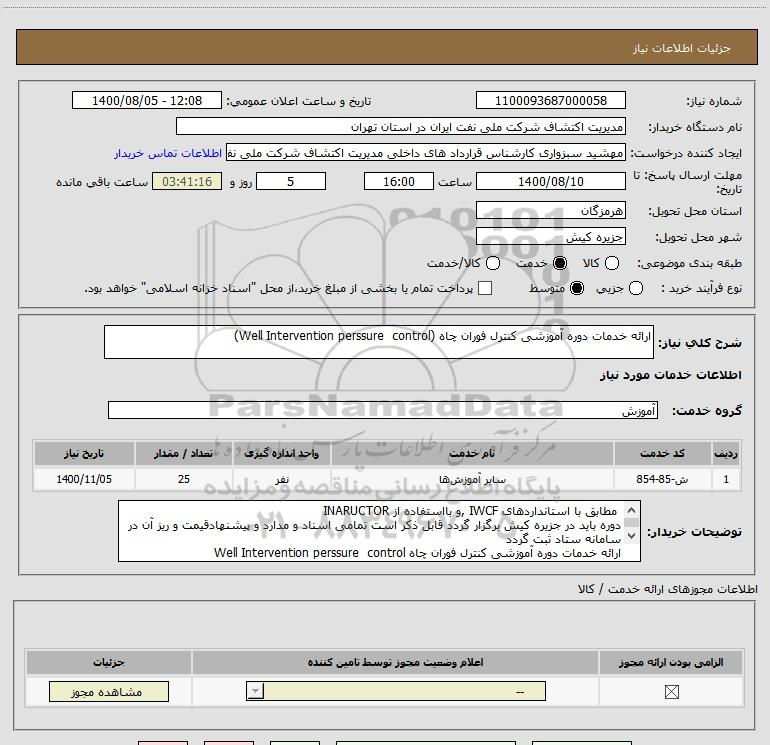Click unit cell نفر
This screenshot has width=770, height=745.
point(281,479)
